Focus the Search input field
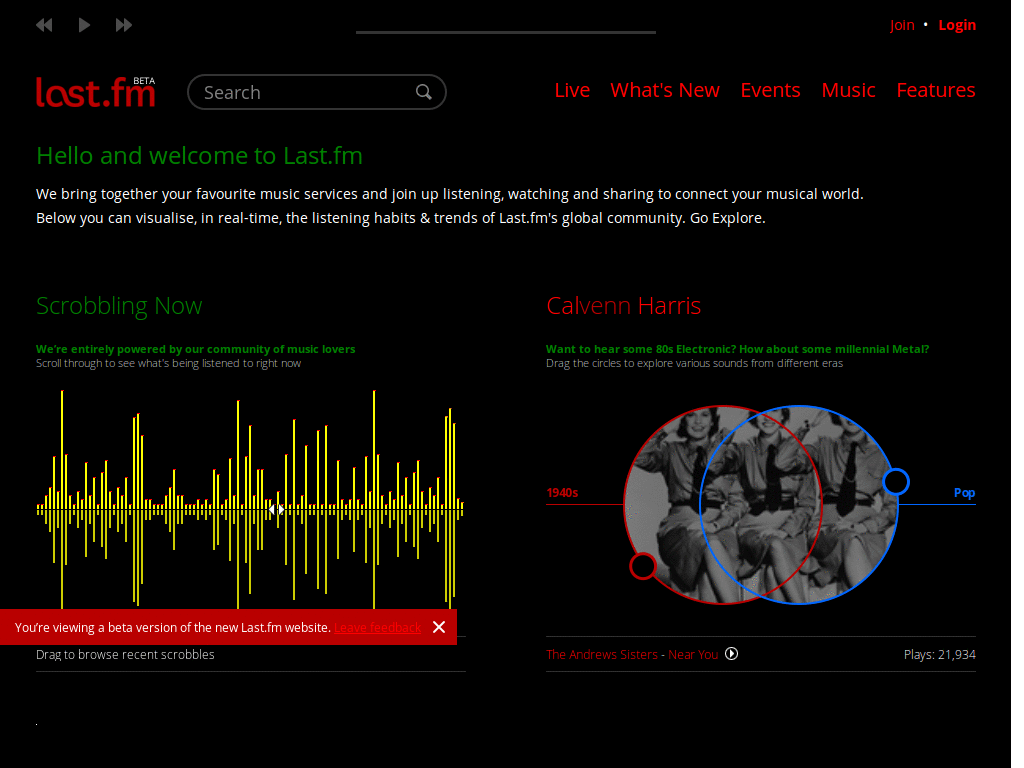 (317, 92)
